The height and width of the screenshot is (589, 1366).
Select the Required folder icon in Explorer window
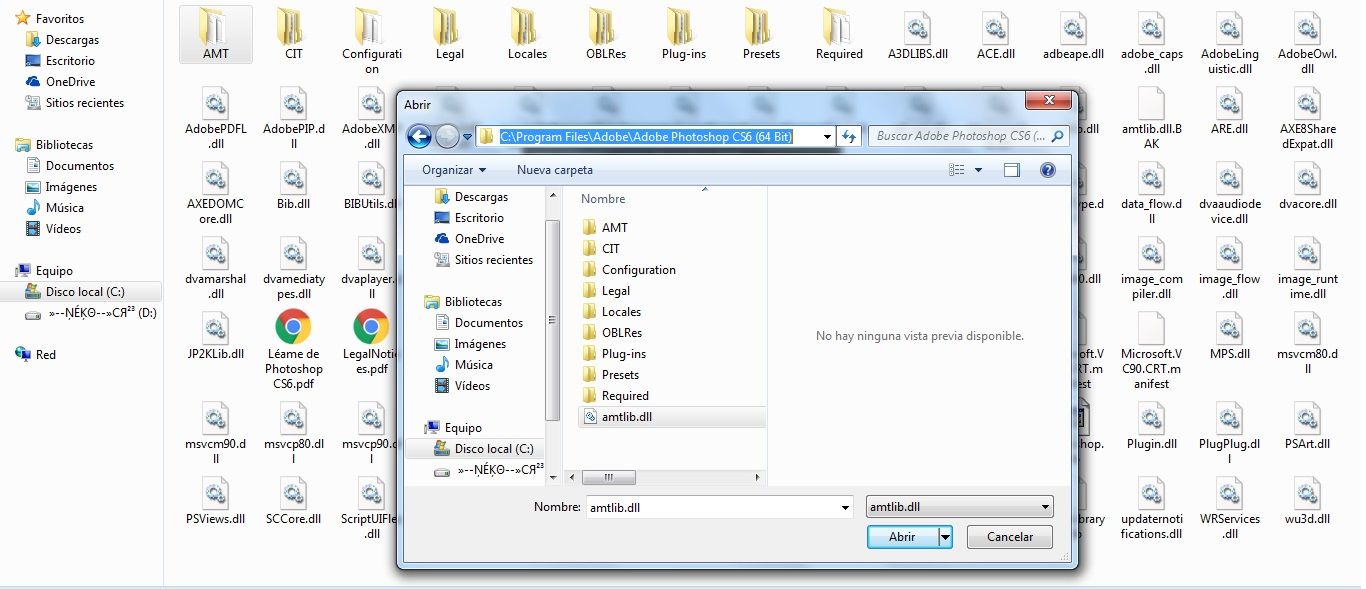(x=839, y=26)
